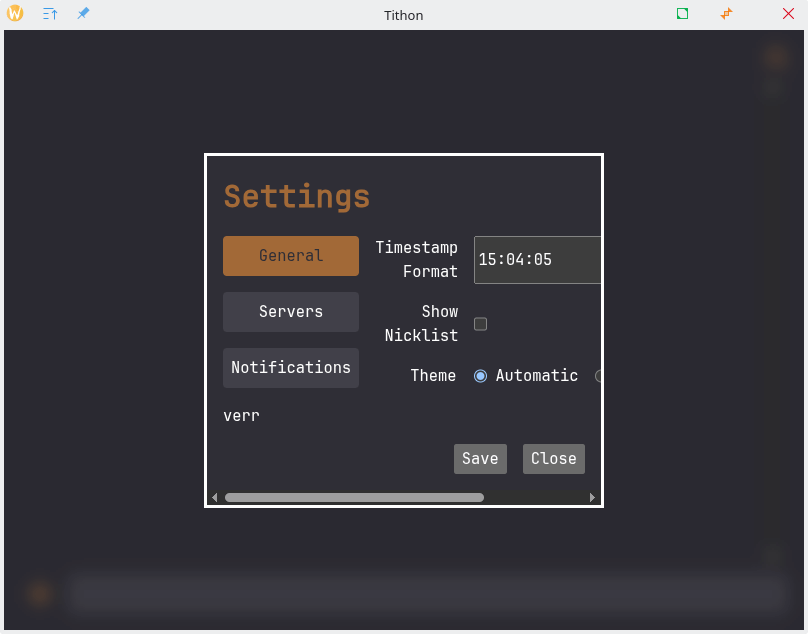The height and width of the screenshot is (634, 808).
Task: Select the partially visible theme radio after Automatic
Action: [x=598, y=376]
